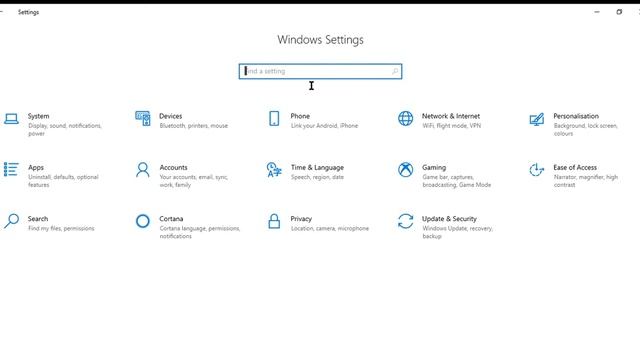The height and width of the screenshot is (360, 640).
Task: Click the Personalisation title
Action: (x=576, y=116)
